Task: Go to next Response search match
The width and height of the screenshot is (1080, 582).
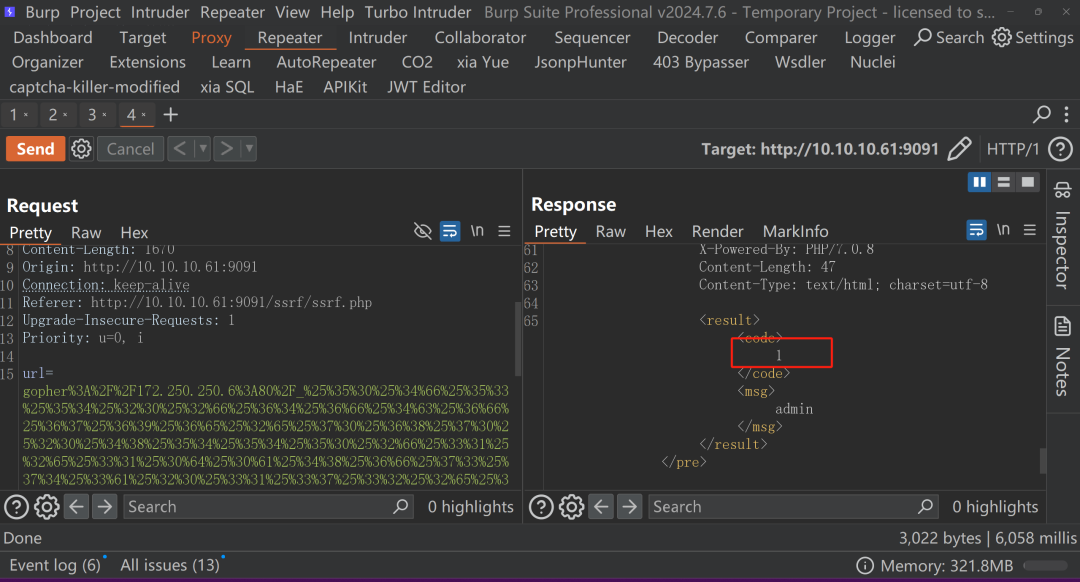Action: point(630,507)
